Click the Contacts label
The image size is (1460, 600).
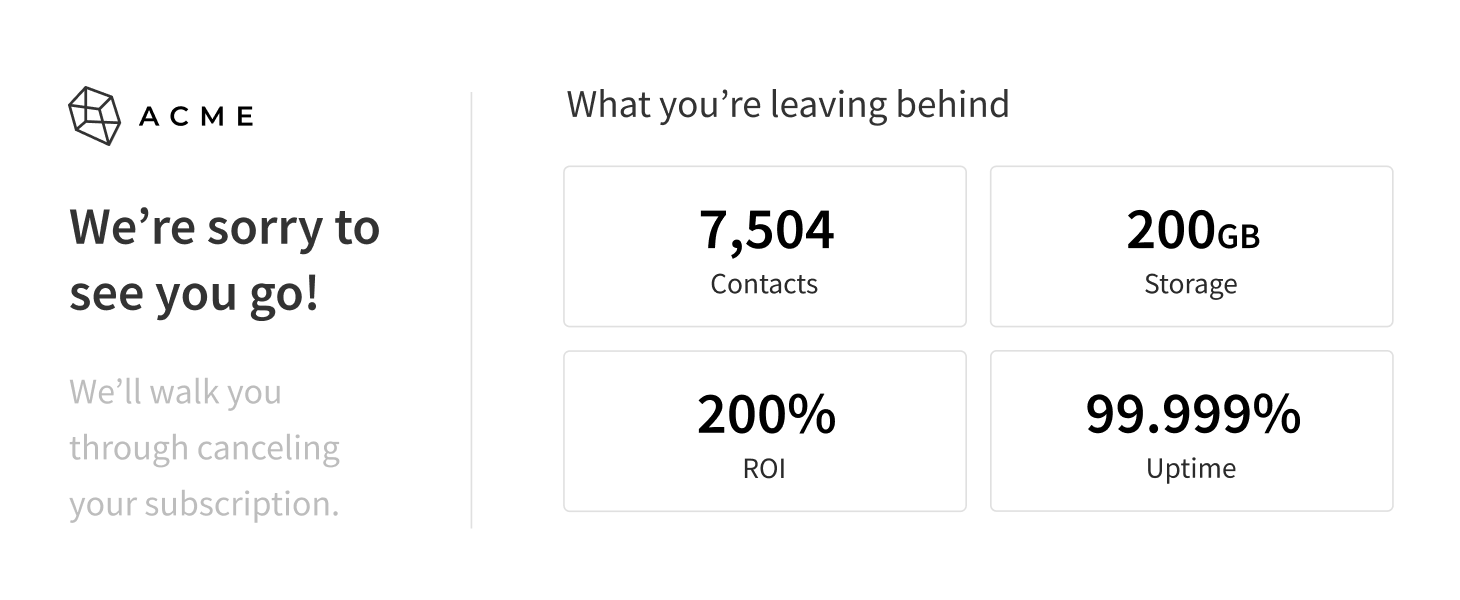[764, 284]
